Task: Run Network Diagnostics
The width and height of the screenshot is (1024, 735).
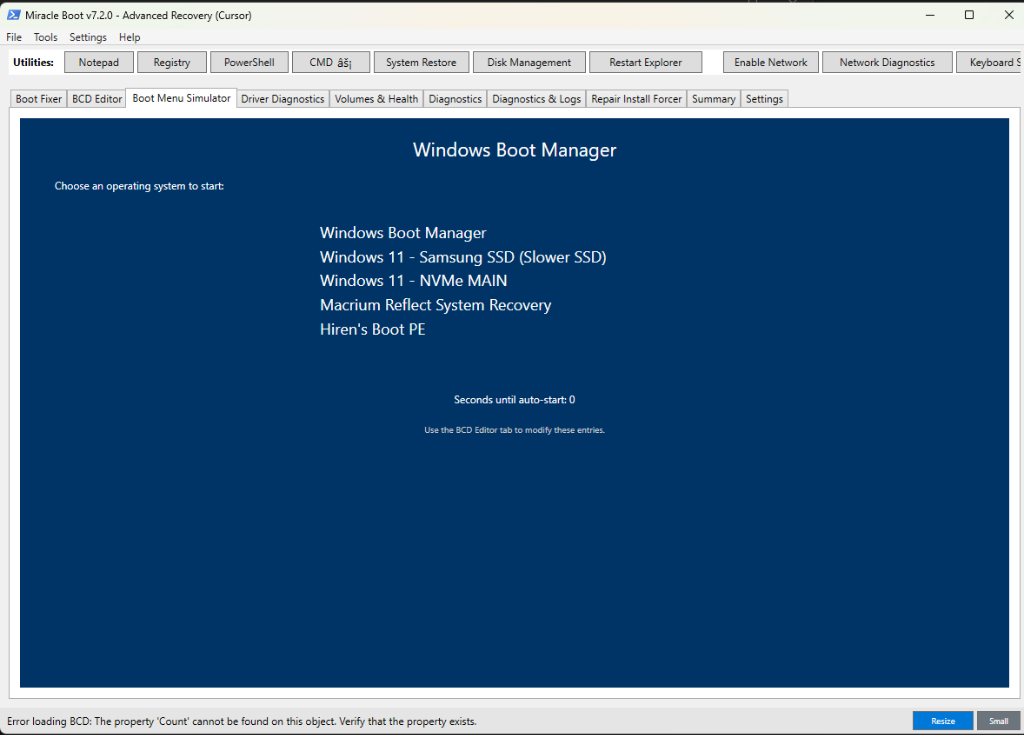Action: click(886, 61)
